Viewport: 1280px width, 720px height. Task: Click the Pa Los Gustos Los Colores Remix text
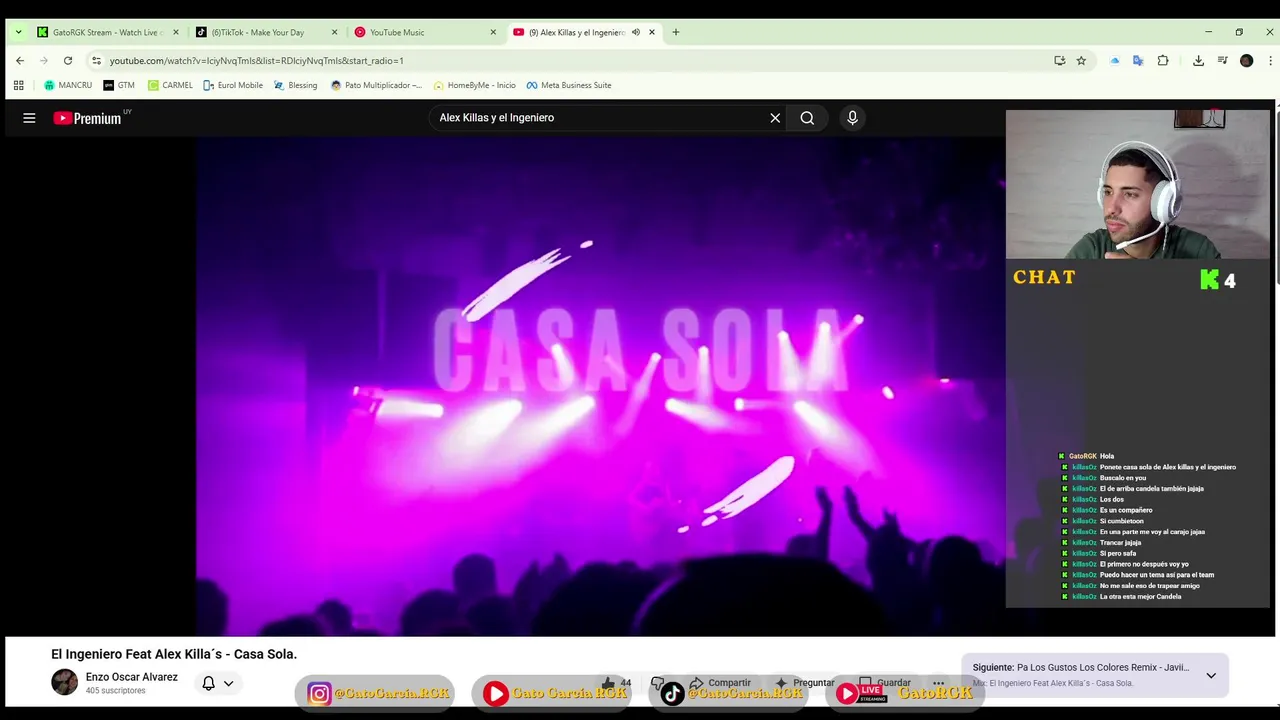[x=1103, y=667]
